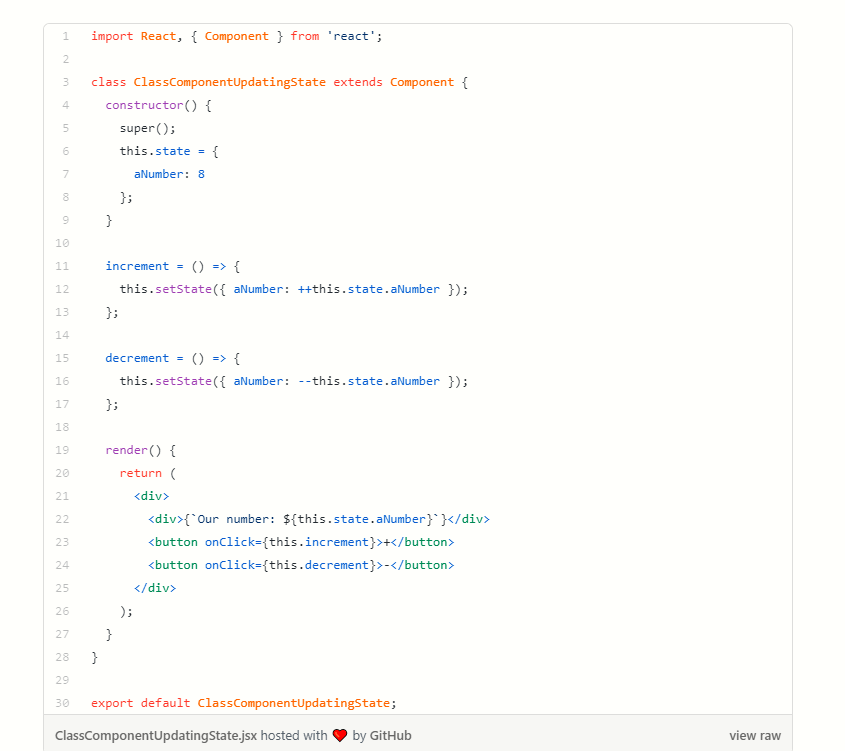Image resolution: width=845 pixels, height=751 pixels.
Task: Click the return keyword in render
Action: pos(140,473)
